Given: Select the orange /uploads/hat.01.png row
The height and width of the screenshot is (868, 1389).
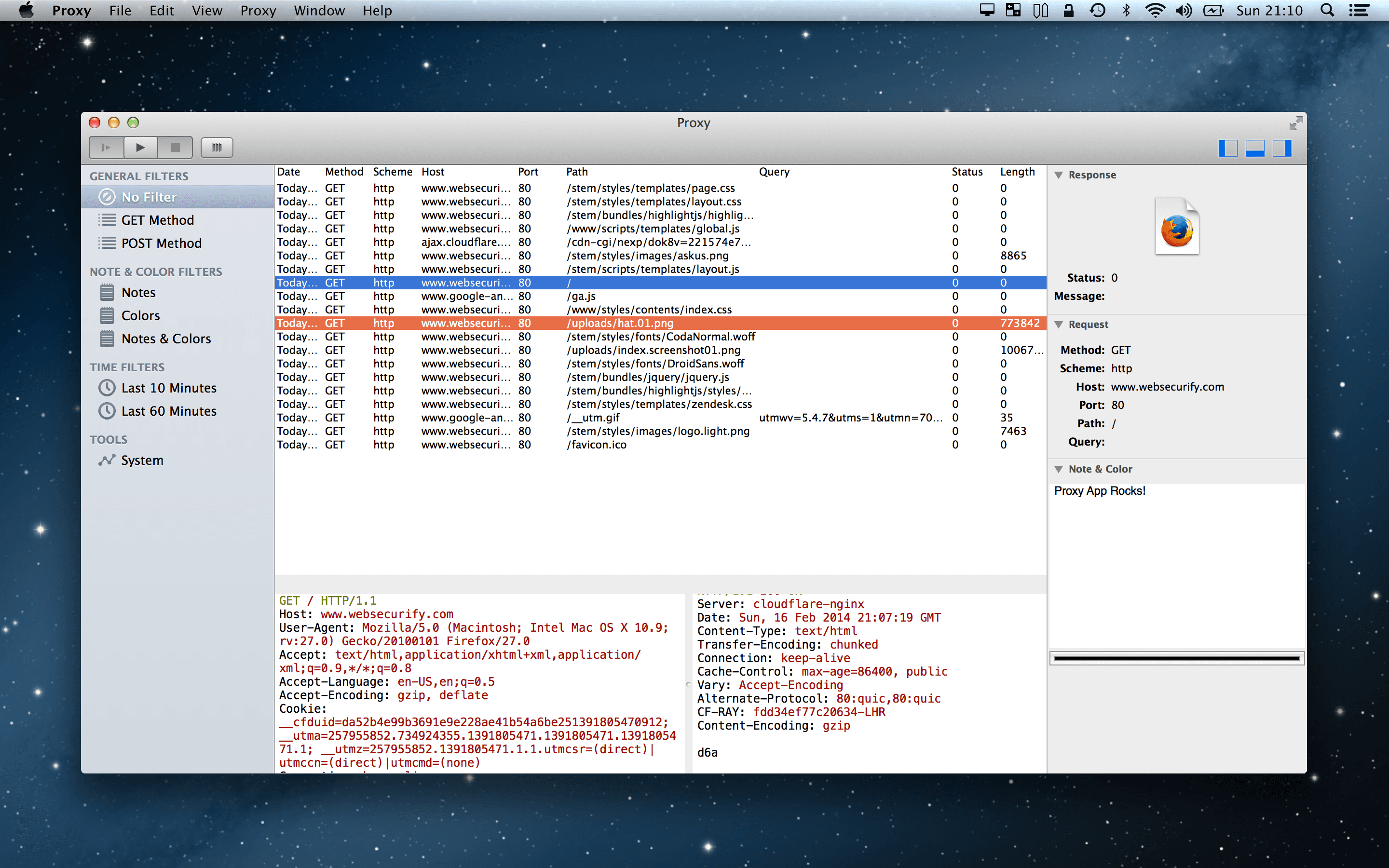Looking at the screenshot, I should (660, 323).
